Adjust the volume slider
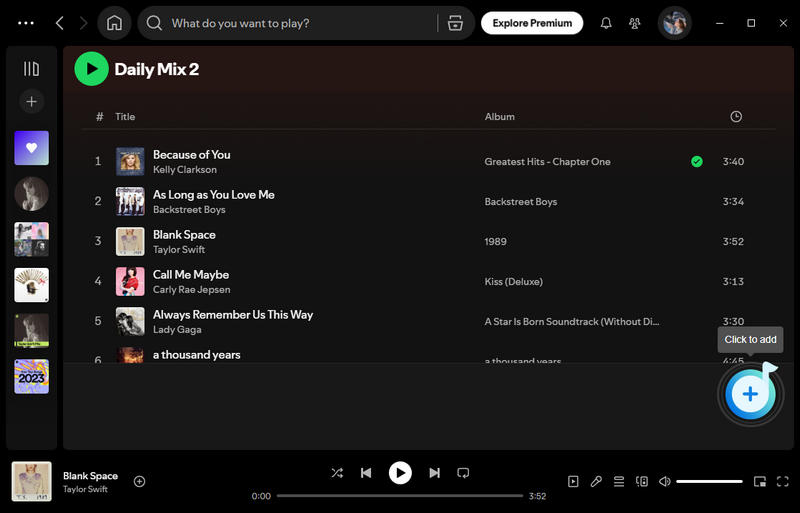The image size is (800, 513). click(x=709, y=481)
